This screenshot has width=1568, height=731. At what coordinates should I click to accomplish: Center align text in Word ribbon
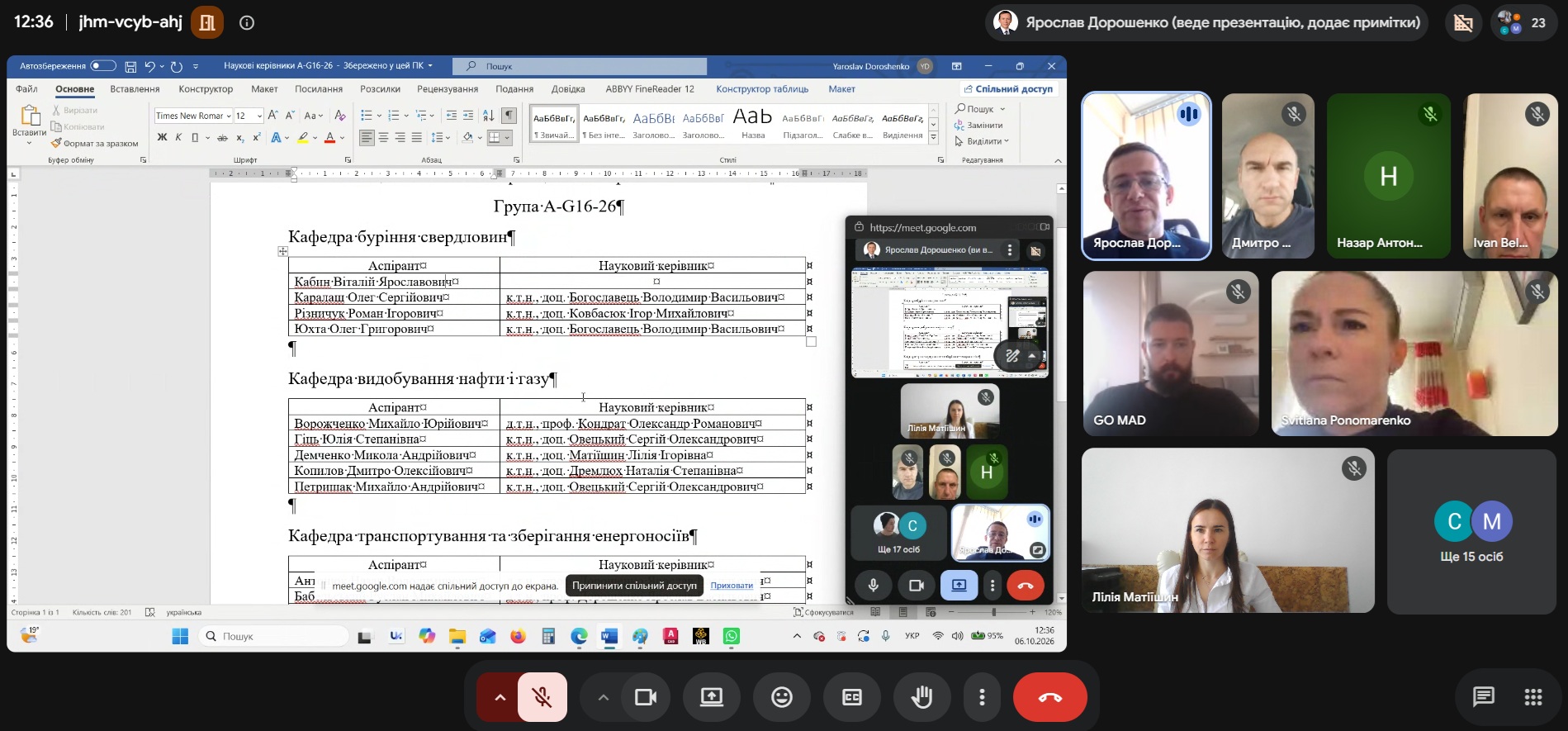(383, 137)
